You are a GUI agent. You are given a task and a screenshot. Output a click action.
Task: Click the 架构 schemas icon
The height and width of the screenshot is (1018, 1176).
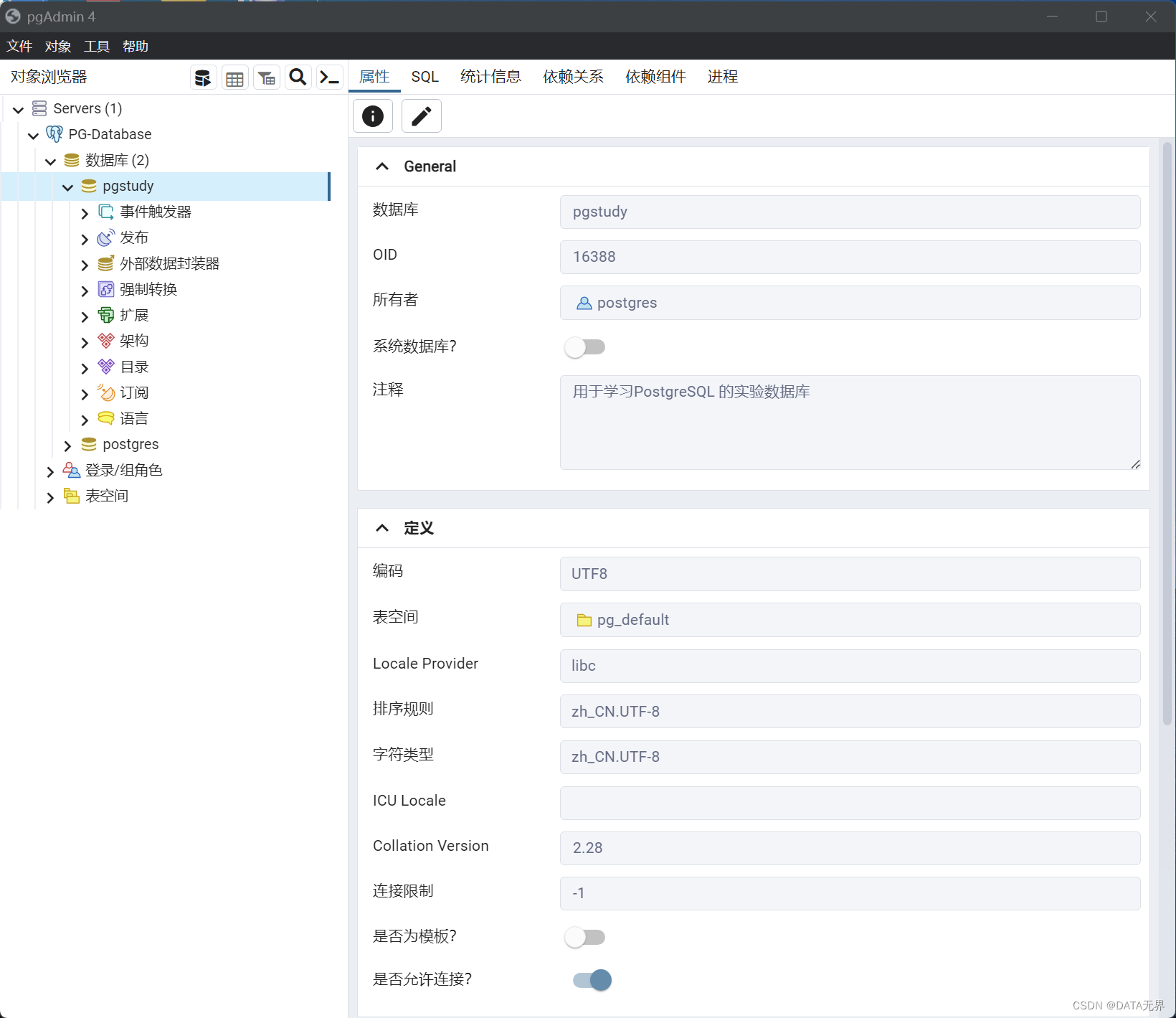tap(106, 341)
